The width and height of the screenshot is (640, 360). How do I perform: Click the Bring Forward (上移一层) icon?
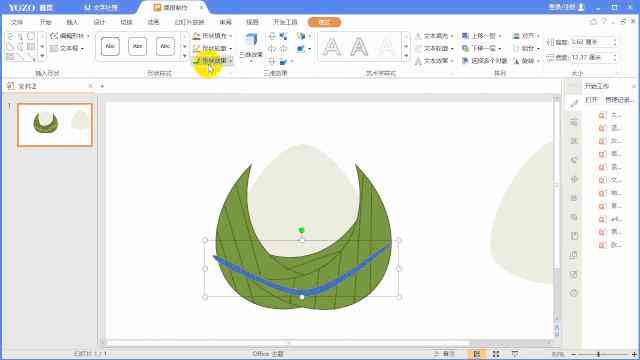tap(465, 36)
